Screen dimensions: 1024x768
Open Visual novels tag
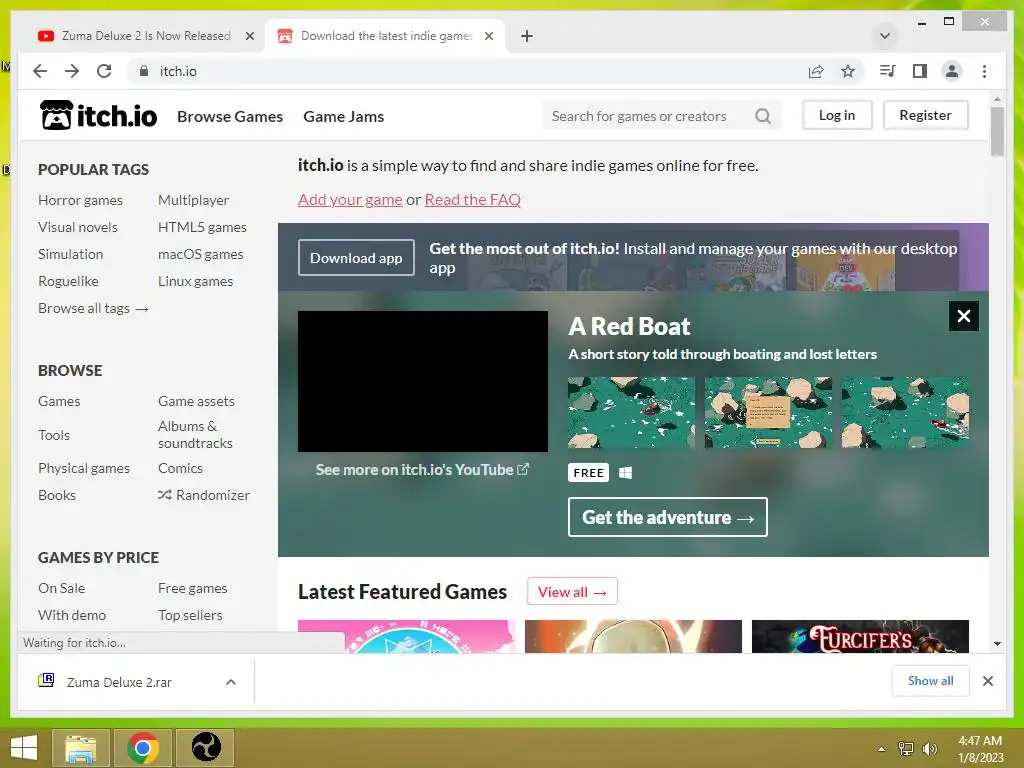[78, 227]
